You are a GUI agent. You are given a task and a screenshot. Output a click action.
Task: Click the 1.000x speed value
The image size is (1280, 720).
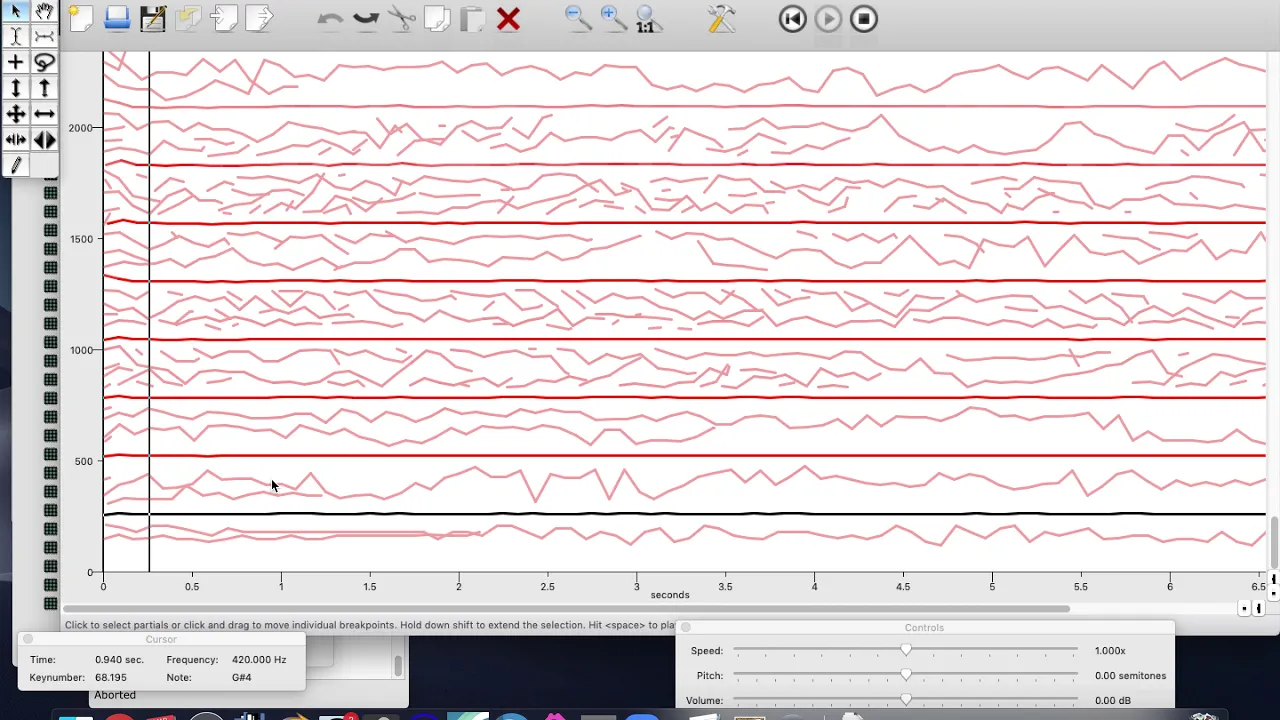point(1110,651)
